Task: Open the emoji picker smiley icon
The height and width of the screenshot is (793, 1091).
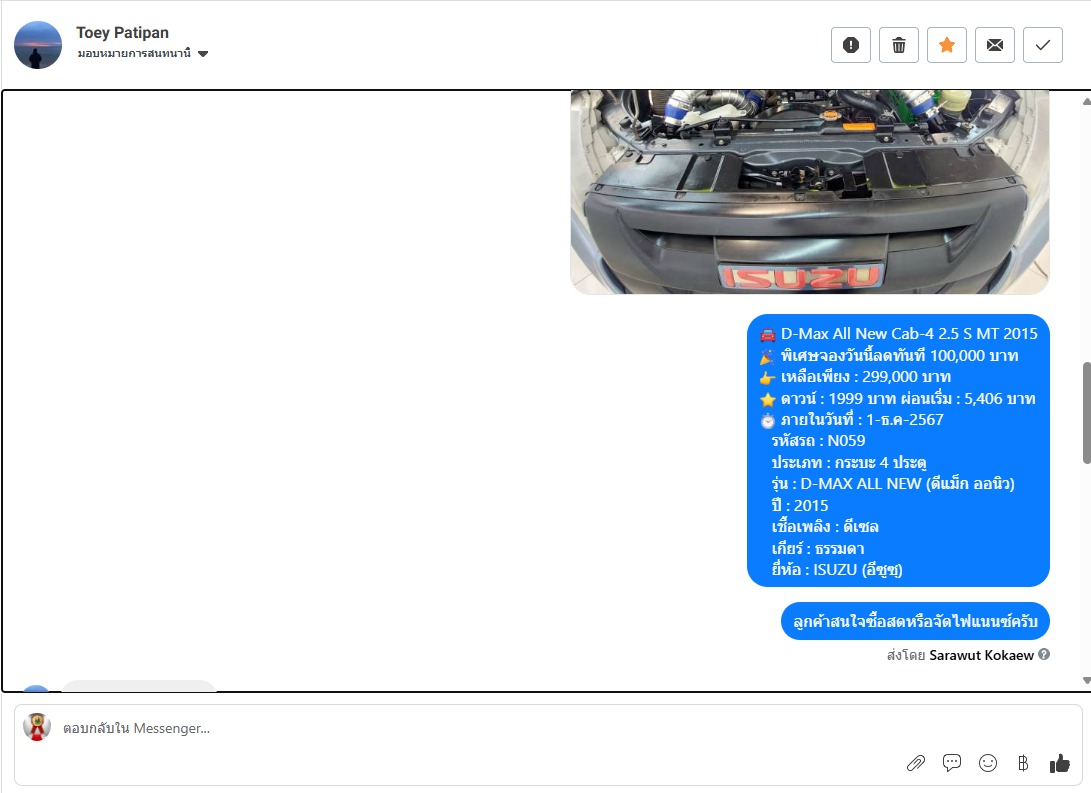Action: click(x=987, y=763)
